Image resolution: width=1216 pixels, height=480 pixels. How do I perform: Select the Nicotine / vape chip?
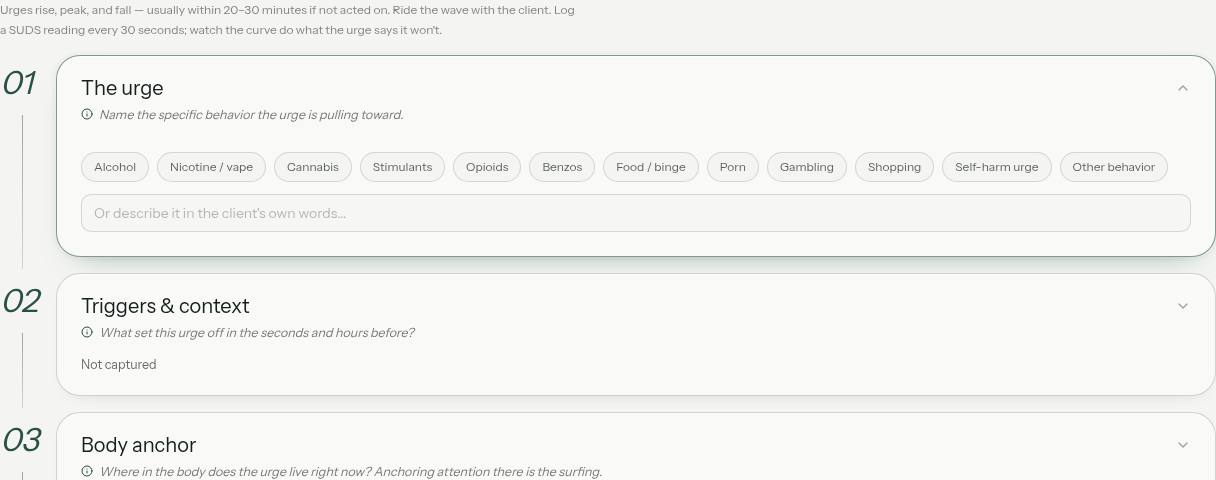(x=211, y=167)
